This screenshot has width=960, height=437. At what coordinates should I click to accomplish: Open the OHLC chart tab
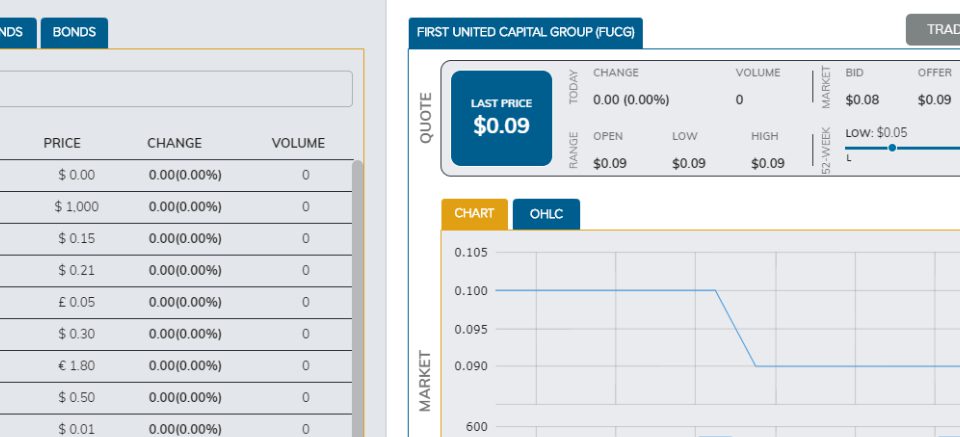[x=546, y=214]
